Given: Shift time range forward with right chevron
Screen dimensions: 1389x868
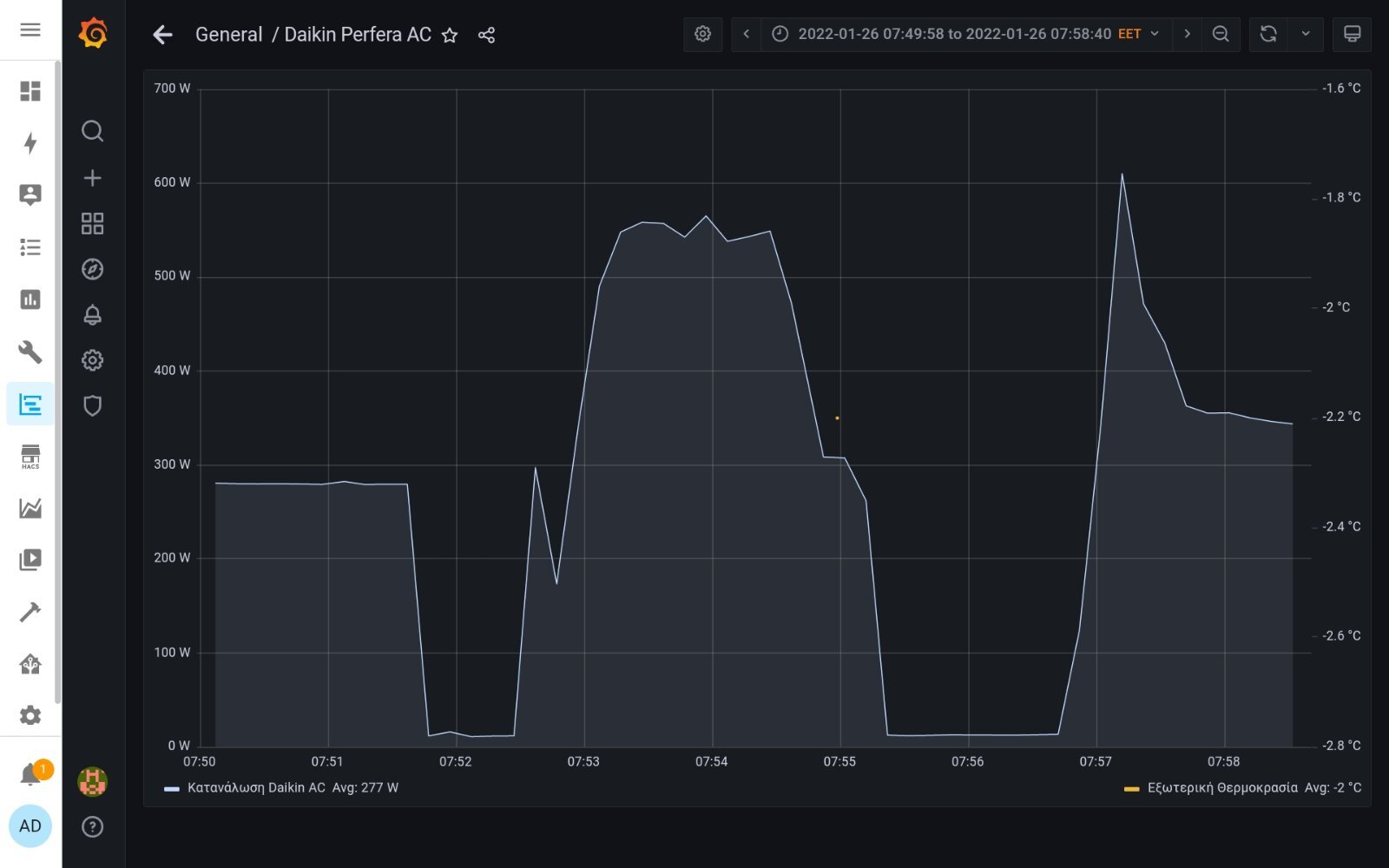Looking at the screenshot, I should pyautogui.click(x=1188, y=34).
